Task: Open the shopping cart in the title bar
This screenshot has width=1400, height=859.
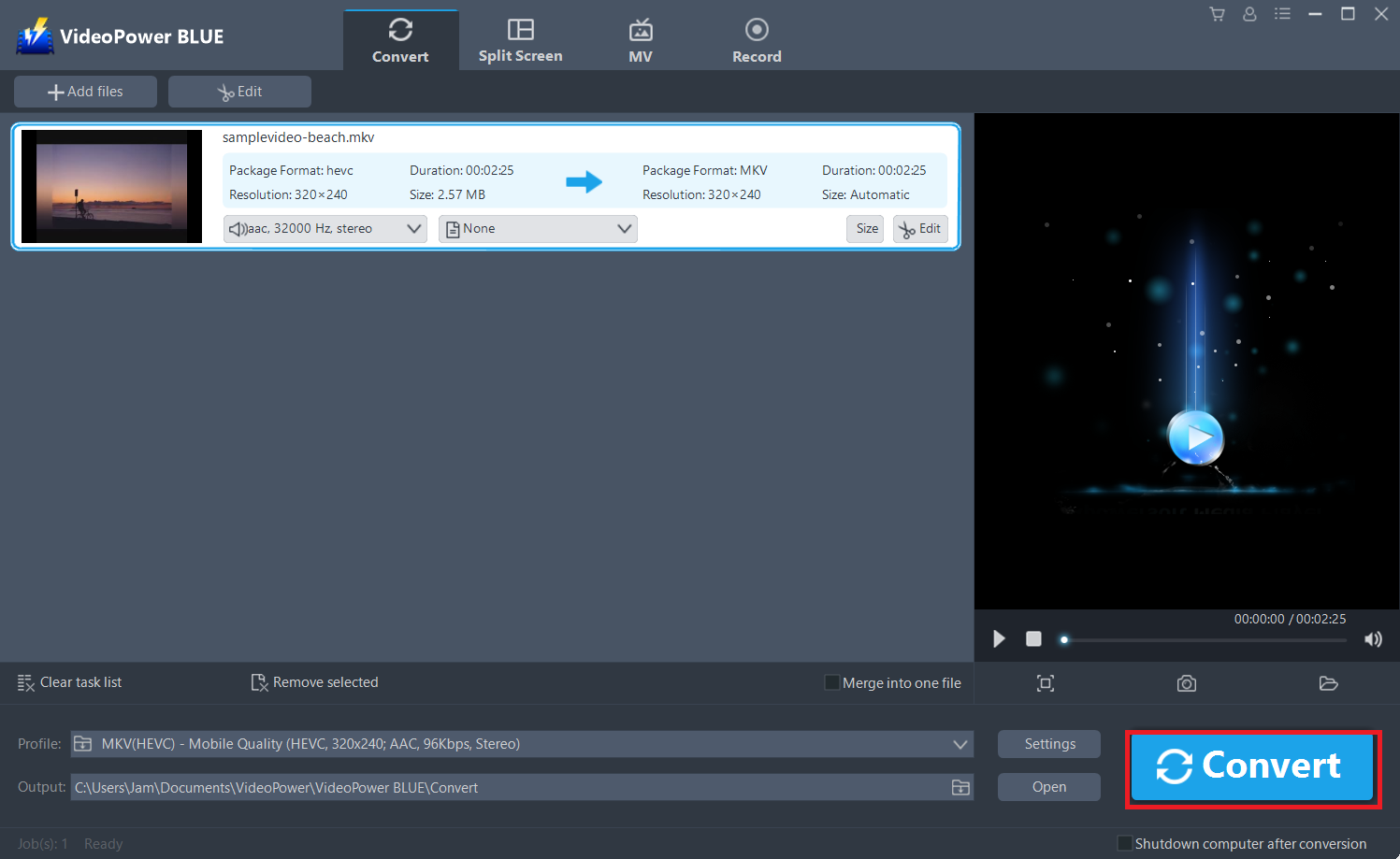Action: click(x=1217, y=14)
